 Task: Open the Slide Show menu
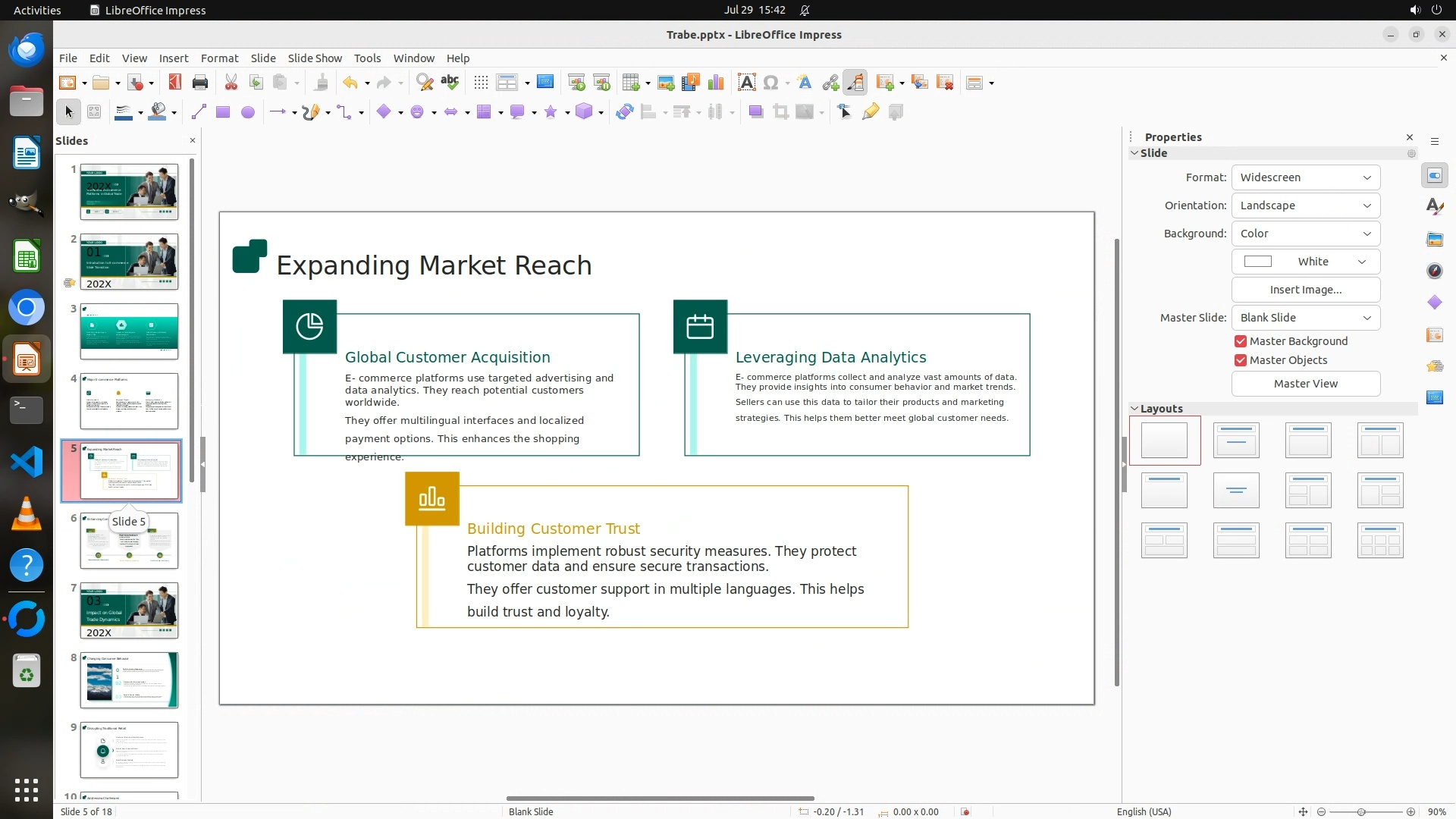point(314,58)
